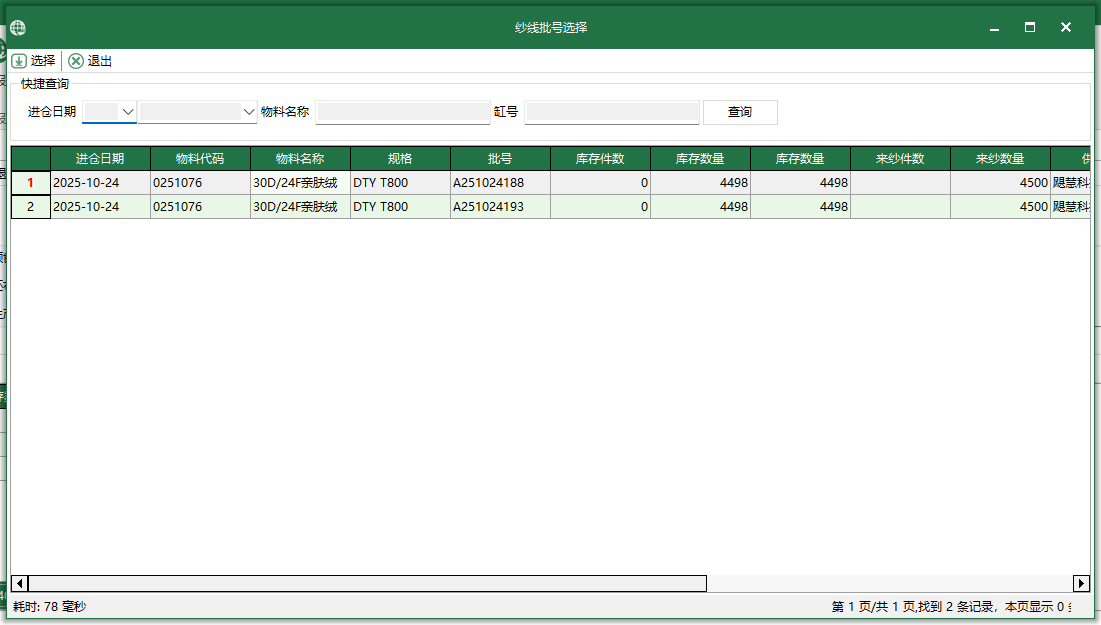
Task: Select batch row A251024193
Action: tap(500, 207)
